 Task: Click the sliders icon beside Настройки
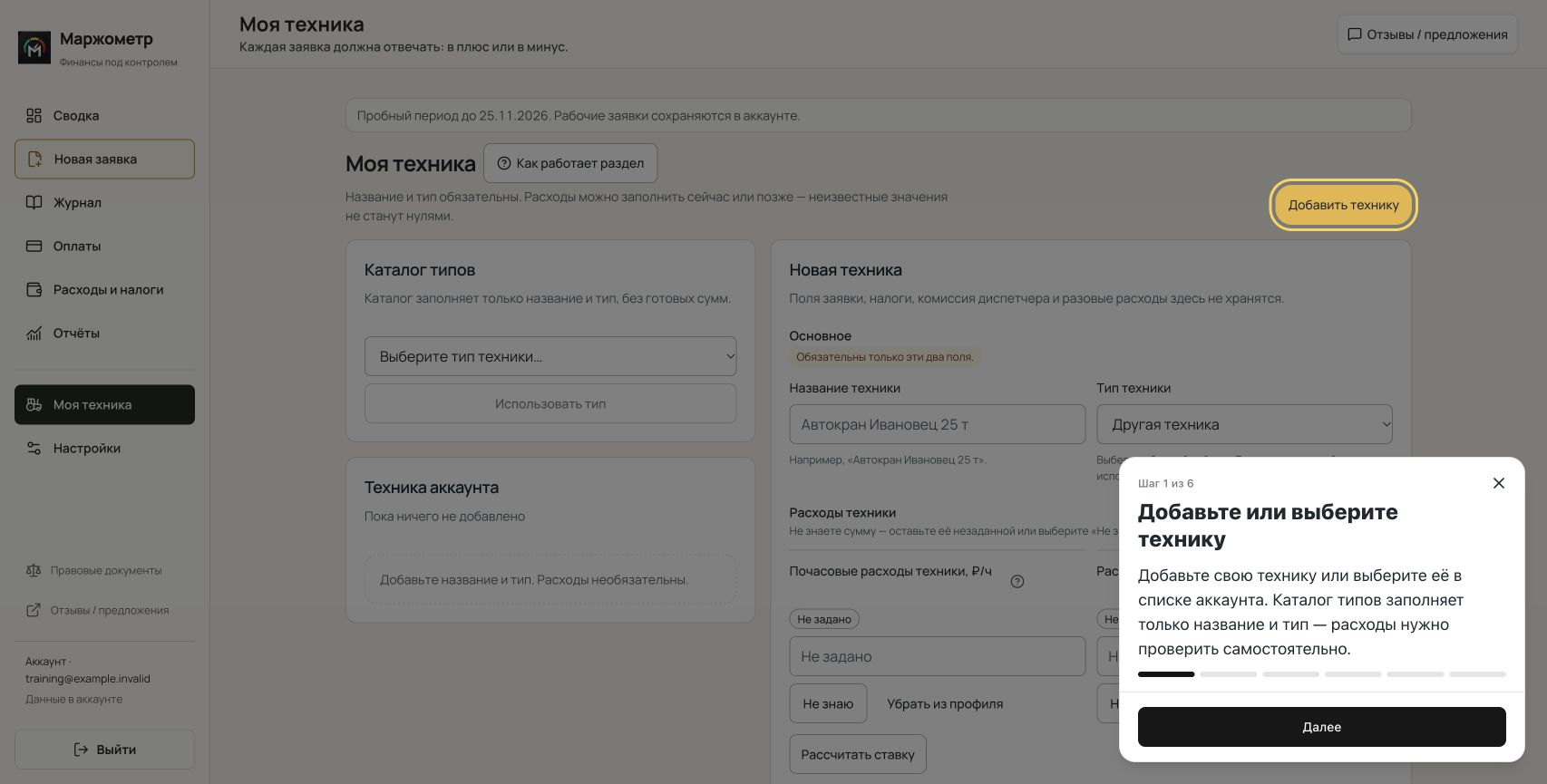pyautogui.click(x=34, y=449)
